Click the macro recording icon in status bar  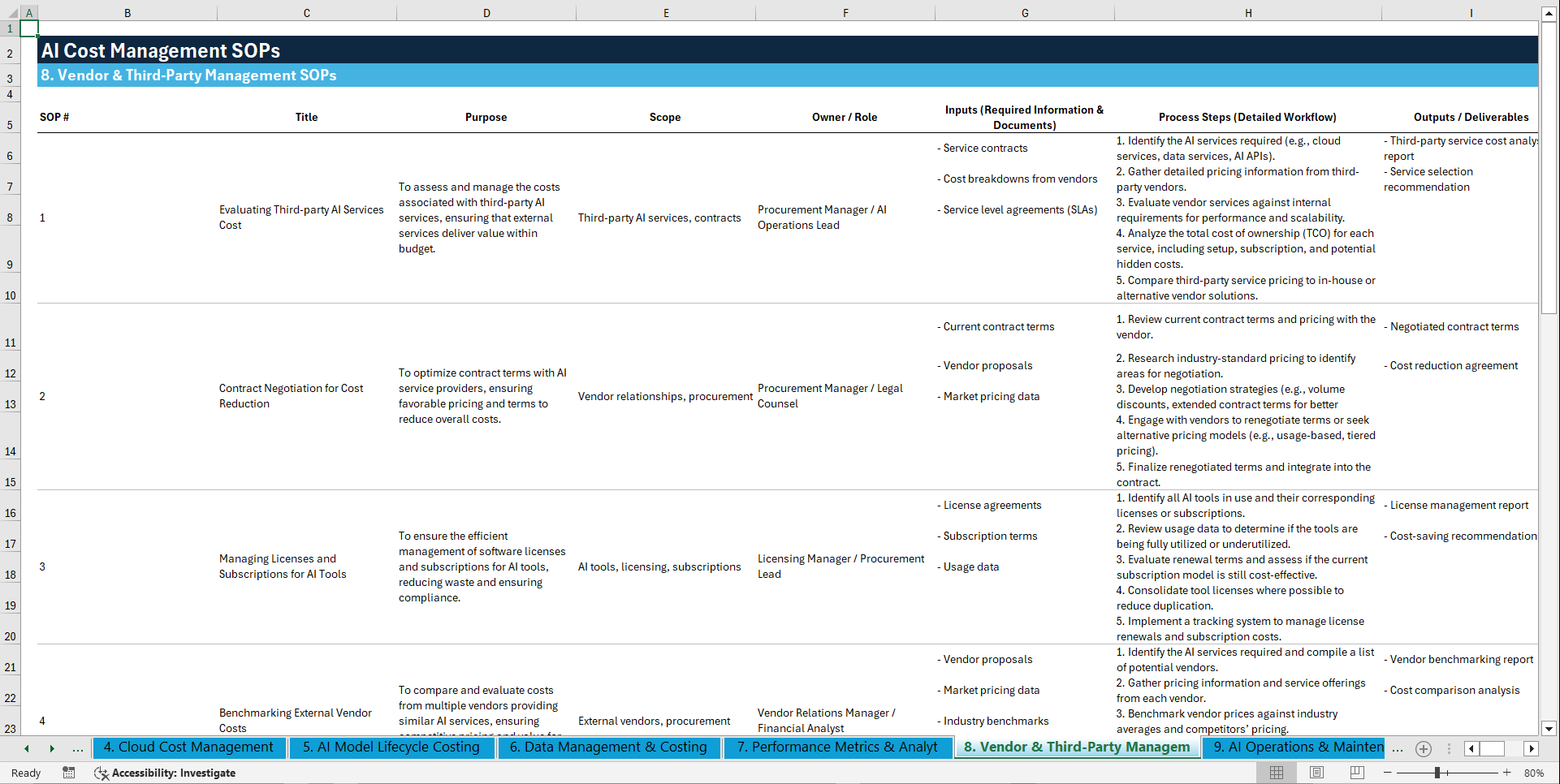[x=69, y=773]
